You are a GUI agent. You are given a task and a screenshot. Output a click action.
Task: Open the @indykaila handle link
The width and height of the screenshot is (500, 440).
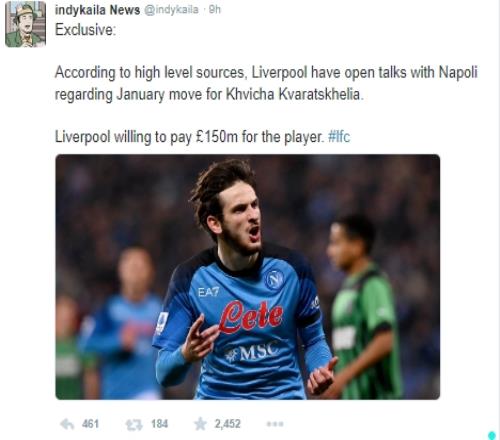(x=171, y=10)
